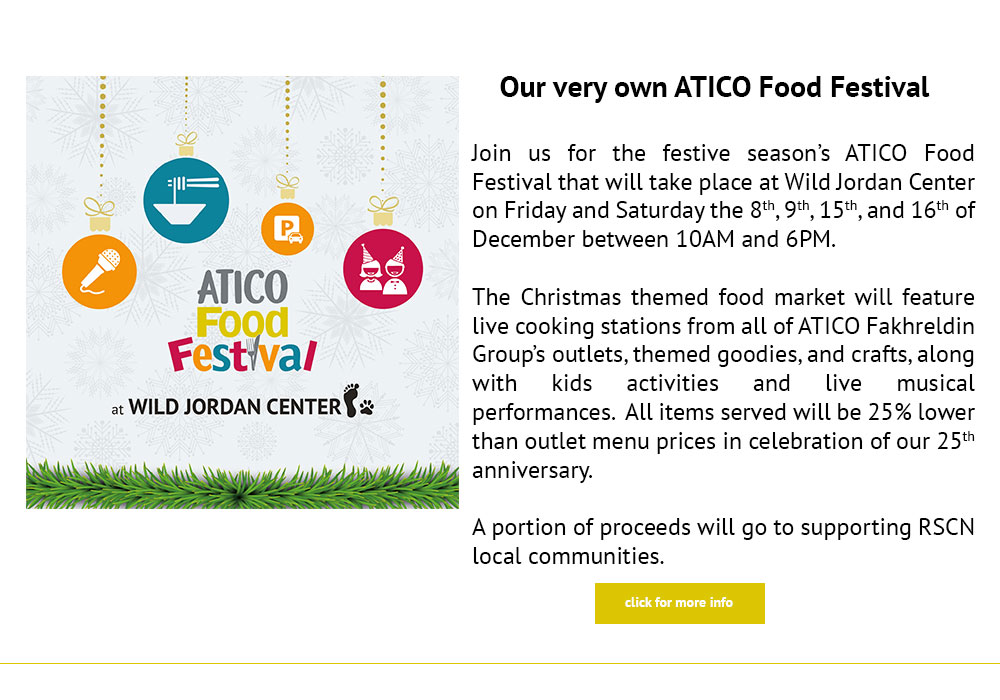Click the footprint and paw print logo
1000x700 pixels.
coord(358,400)
